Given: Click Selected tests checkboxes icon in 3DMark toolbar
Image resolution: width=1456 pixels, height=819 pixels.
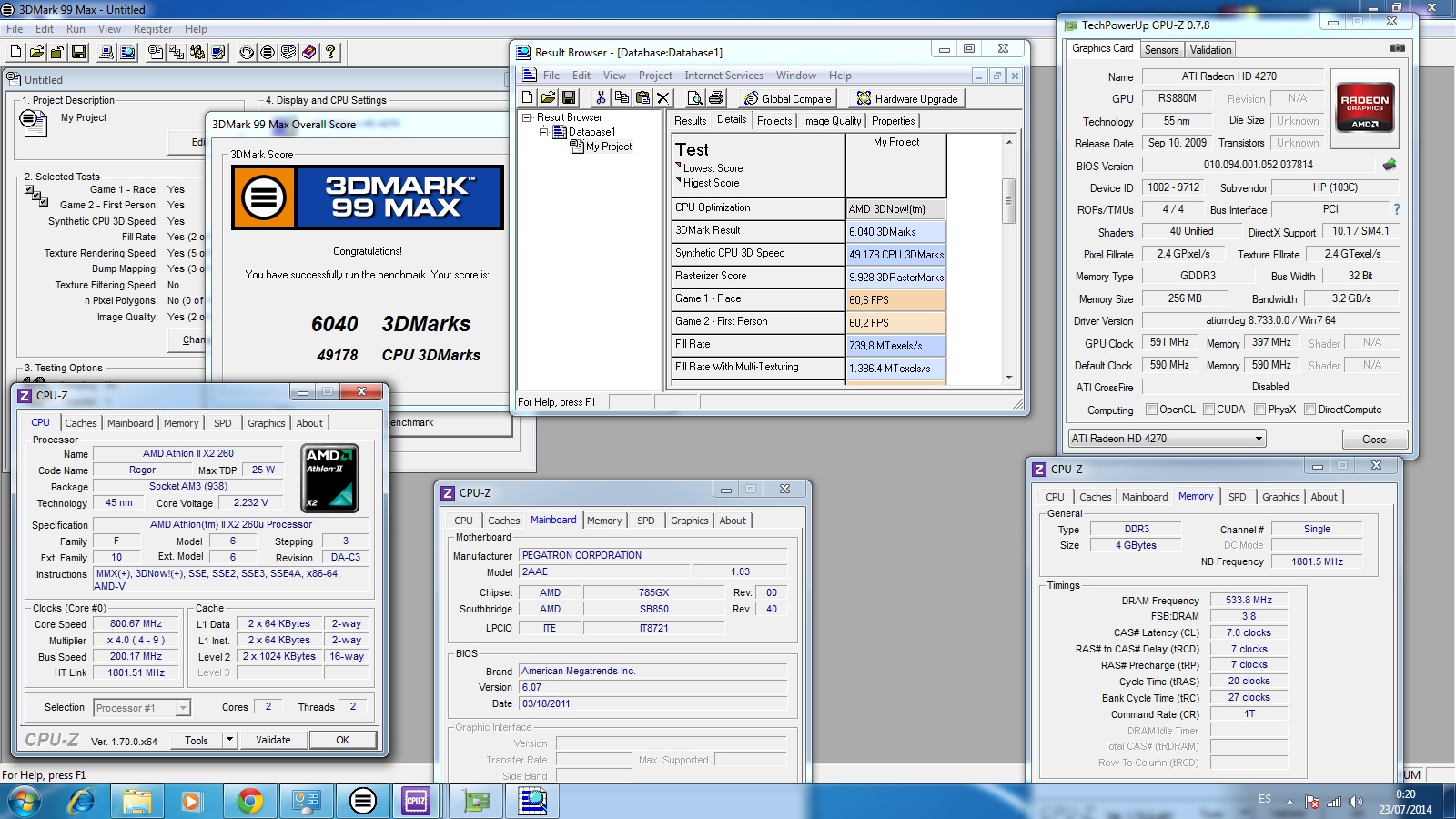Looking at the screenshot, I should [177, 52].
